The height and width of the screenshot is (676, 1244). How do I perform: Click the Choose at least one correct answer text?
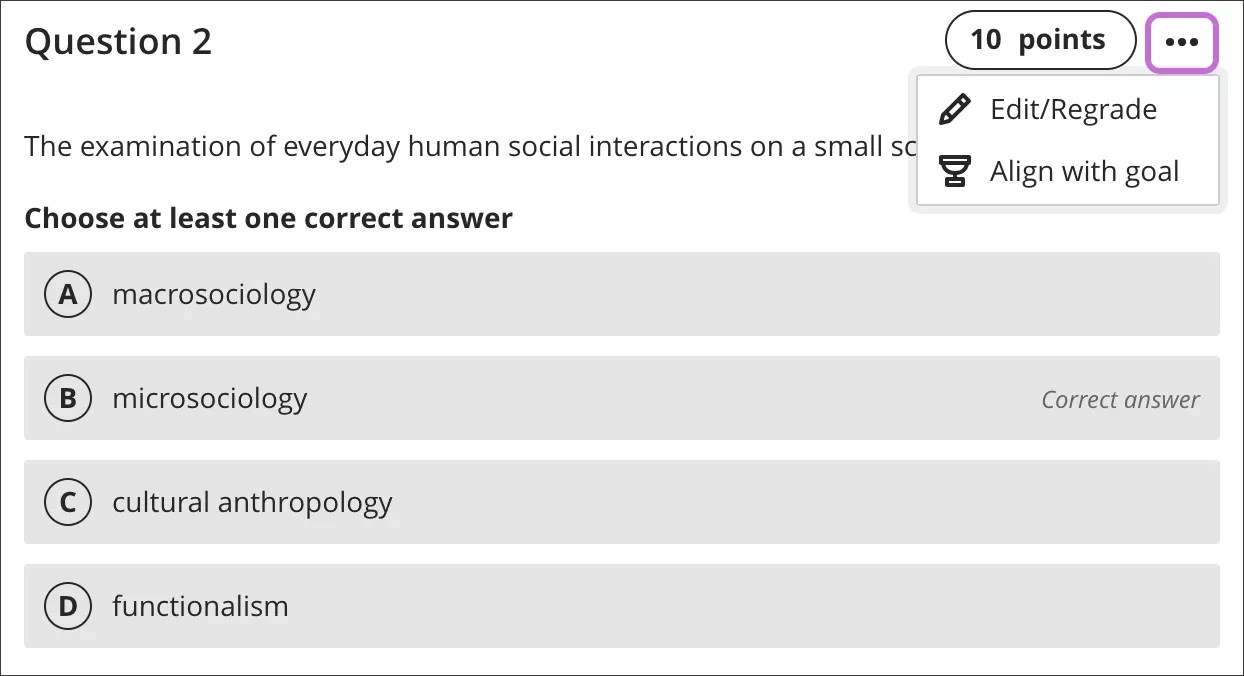point(268,218)
